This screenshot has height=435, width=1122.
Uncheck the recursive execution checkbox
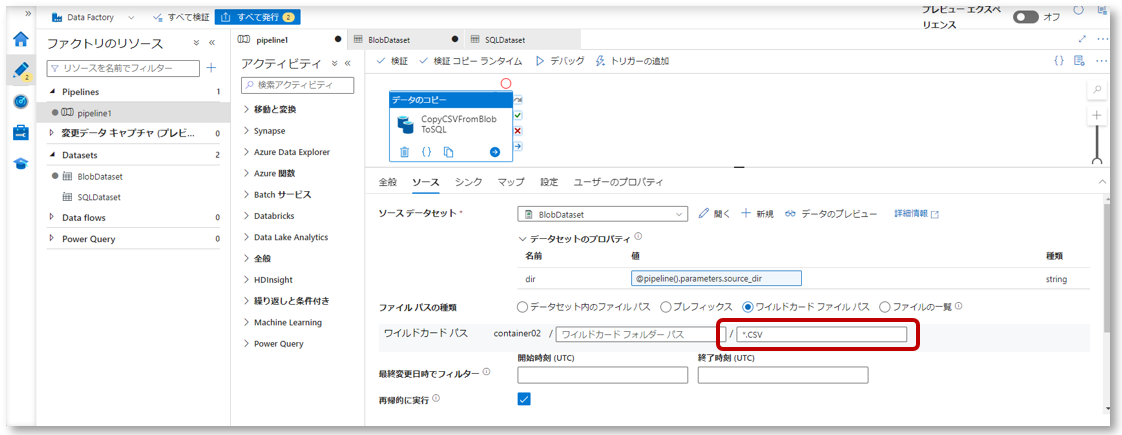[x=524, y=399]
